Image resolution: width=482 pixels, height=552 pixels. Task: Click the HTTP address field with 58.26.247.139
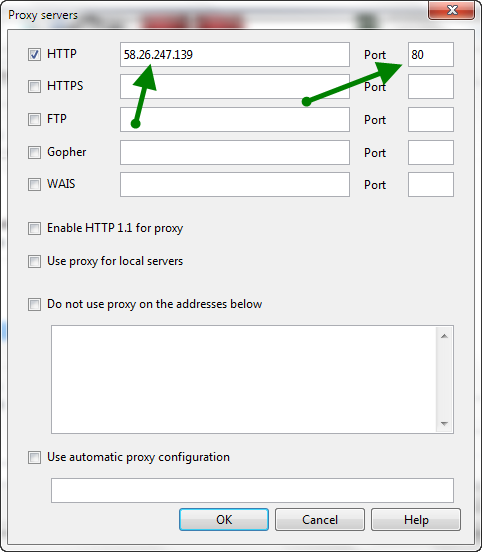tap(235, 55)
